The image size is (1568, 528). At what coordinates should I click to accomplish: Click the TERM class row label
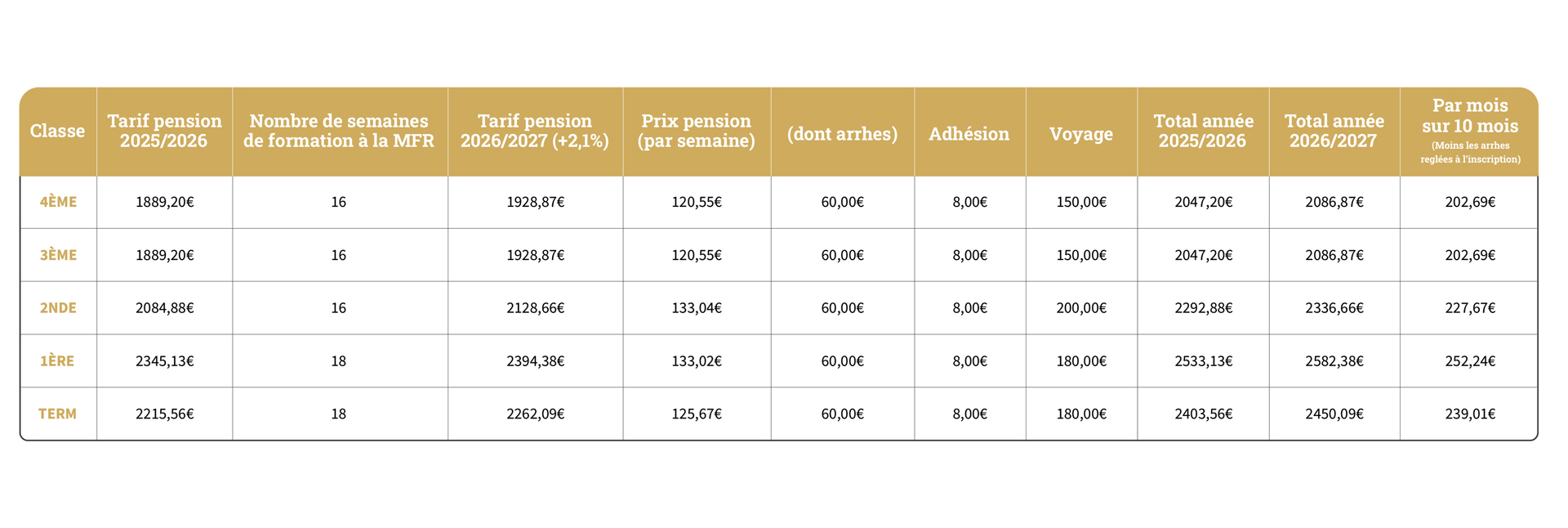tap(58, 414)
